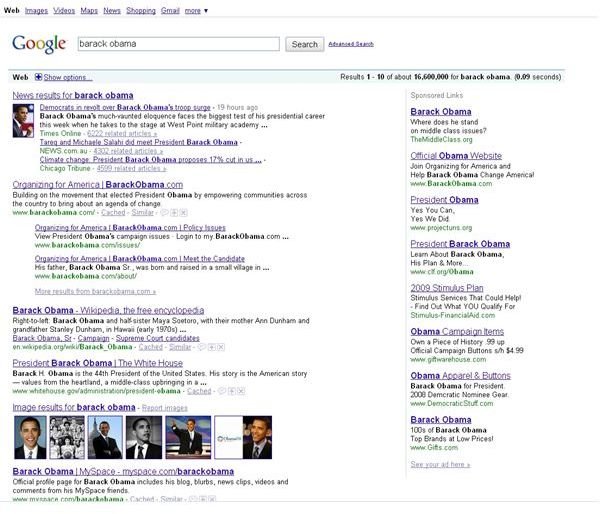Open sponsored 'Obama Campaign Items' ad
Screen dimensions: 600x514
pos(457,331)
